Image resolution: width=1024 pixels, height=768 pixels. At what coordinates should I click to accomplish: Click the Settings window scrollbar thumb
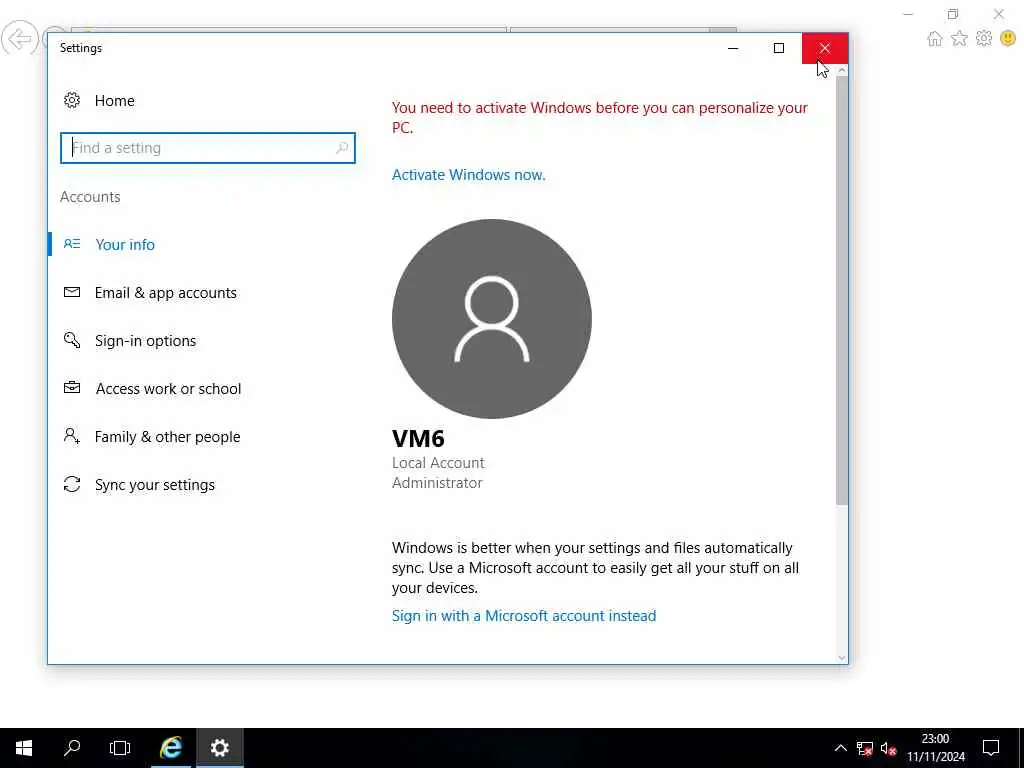pos(842,291)
